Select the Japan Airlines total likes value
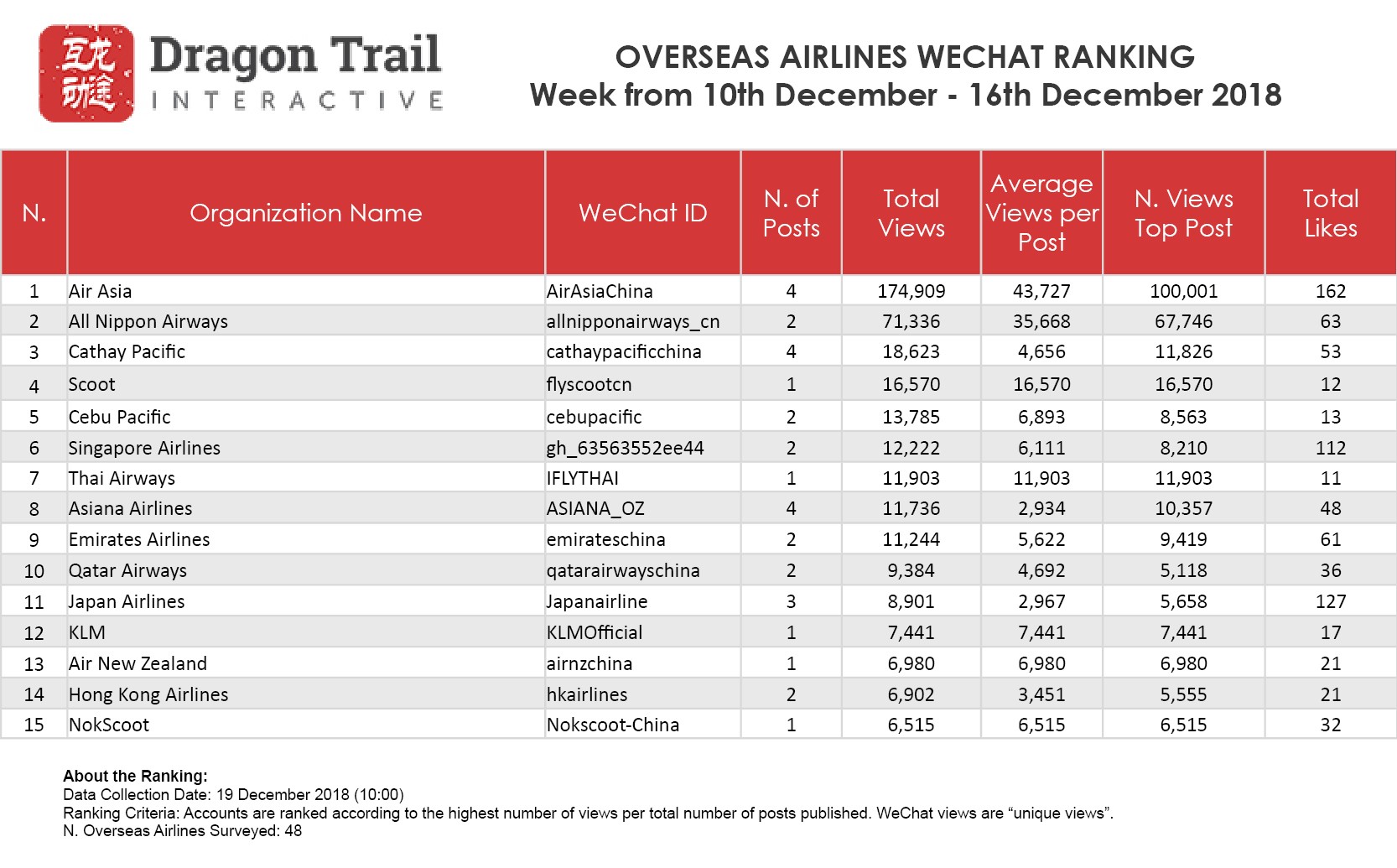The height and width of the screenshot is (868, 1397). 1330,601
